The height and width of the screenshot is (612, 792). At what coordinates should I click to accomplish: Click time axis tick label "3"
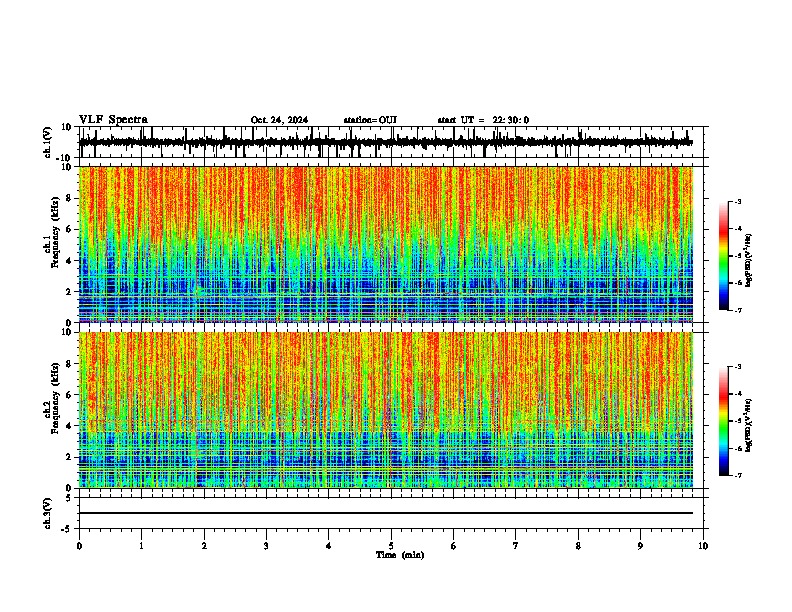tap(266, 546)
